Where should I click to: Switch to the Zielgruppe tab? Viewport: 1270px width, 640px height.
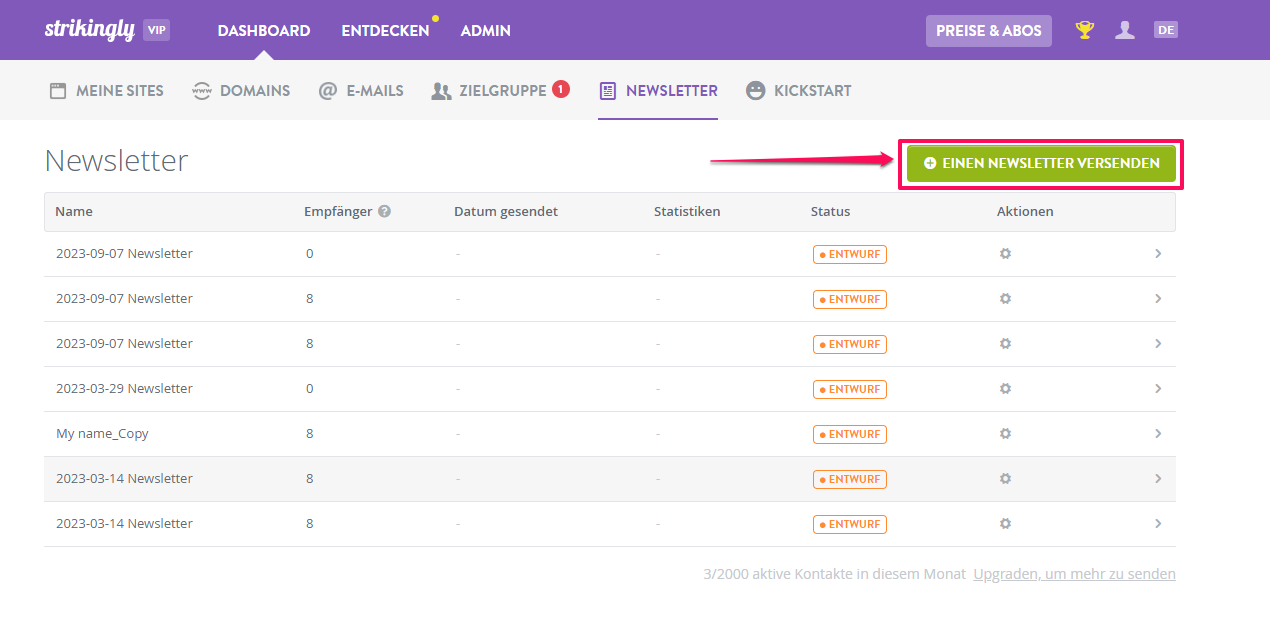click(489, 91)
